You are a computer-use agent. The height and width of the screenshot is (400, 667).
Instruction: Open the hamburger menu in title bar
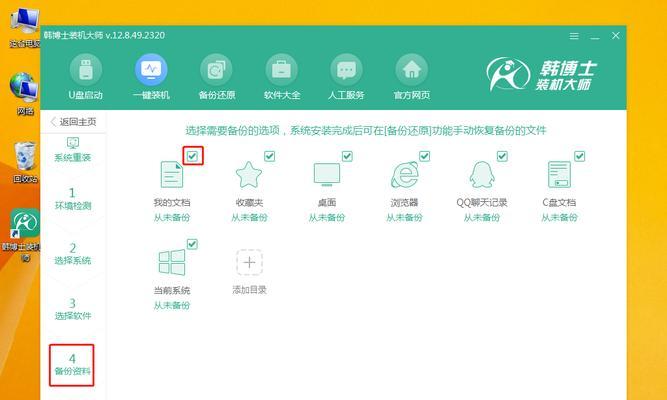574,36
